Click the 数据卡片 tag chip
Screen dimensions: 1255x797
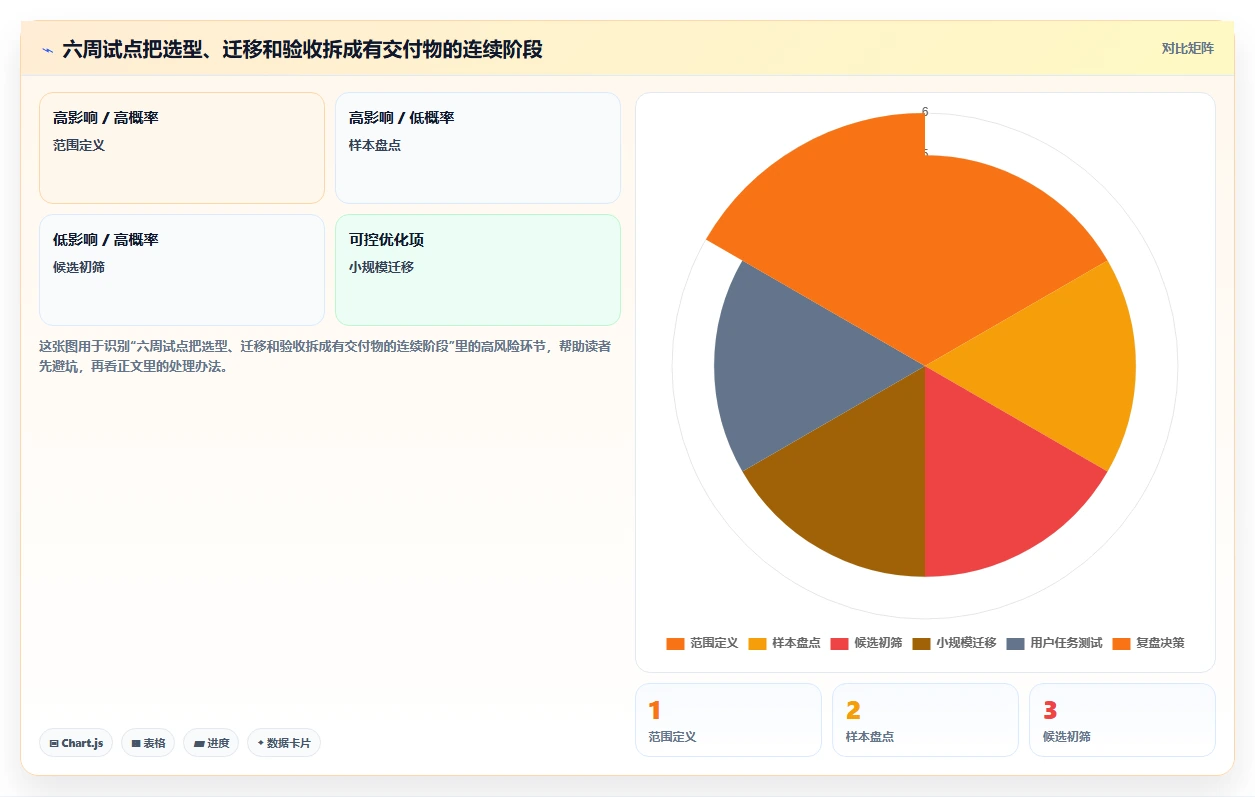tap(284, 743)
